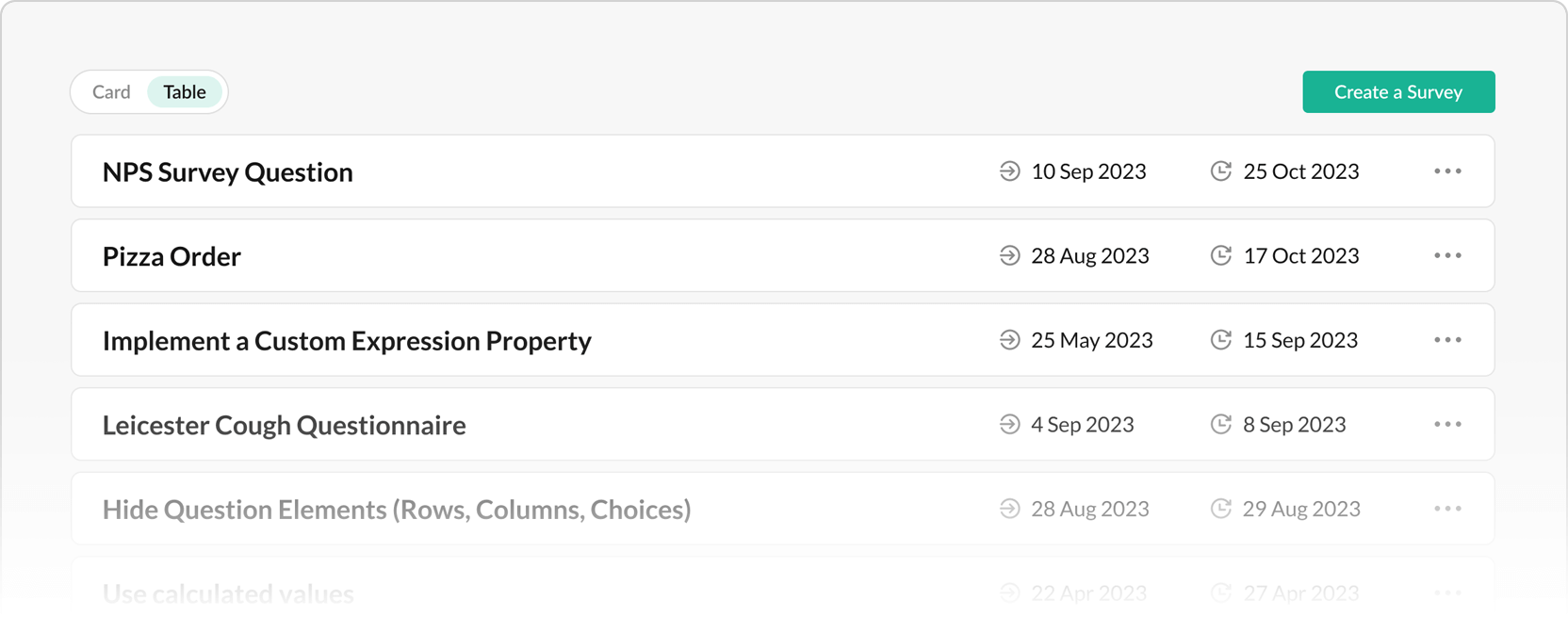Select the created date icon for Leicester Cough Questionnaire

click(x=1009, y=424)
